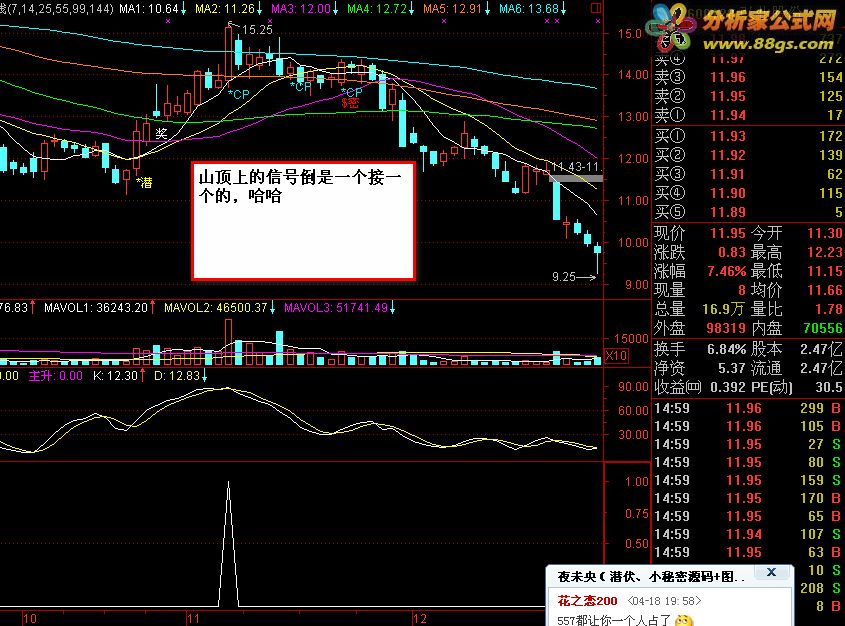Close the 夜未央 chat popup
The width and height of the screenshot is (845, 626).
pyautogui.click(x=771, y=572)
